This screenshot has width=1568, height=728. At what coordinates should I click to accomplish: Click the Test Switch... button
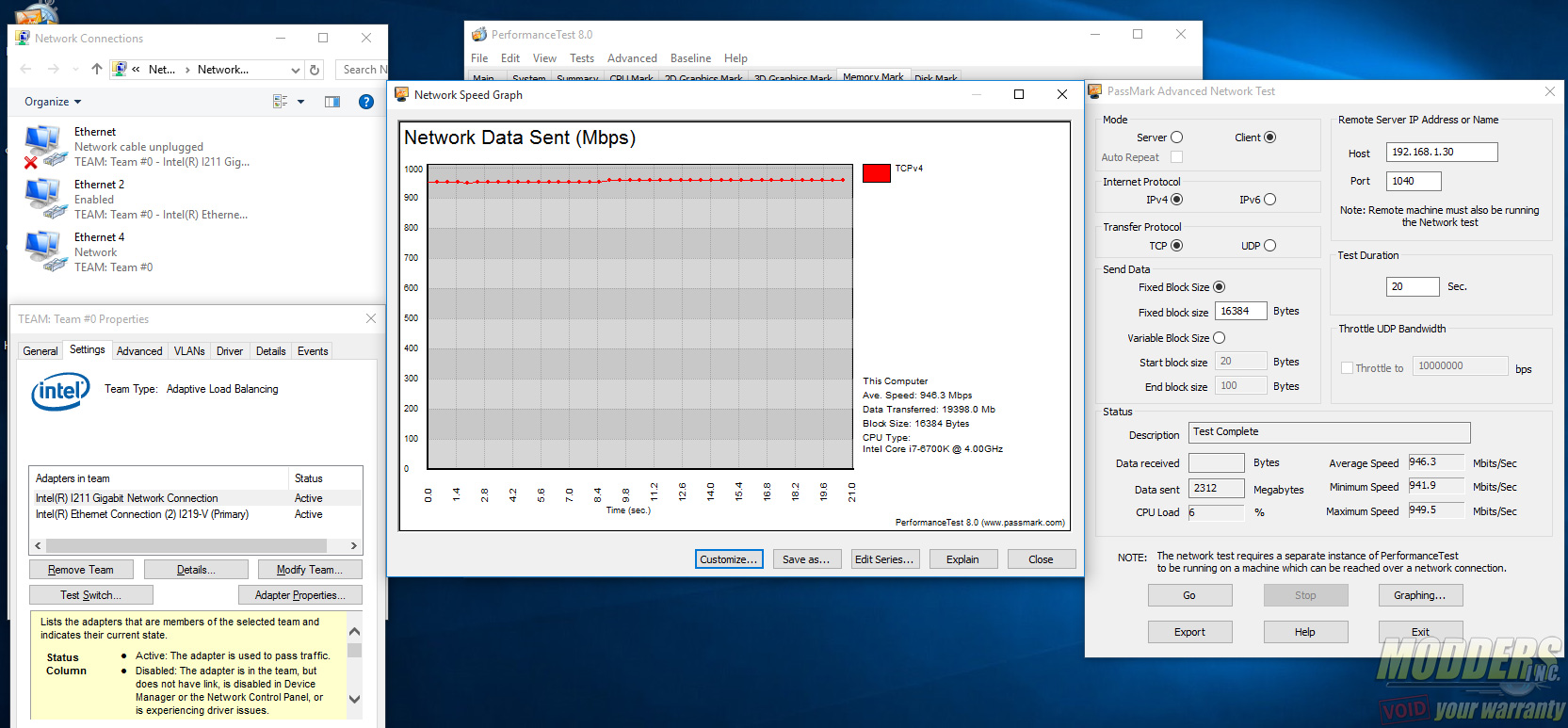click(90, 595)
